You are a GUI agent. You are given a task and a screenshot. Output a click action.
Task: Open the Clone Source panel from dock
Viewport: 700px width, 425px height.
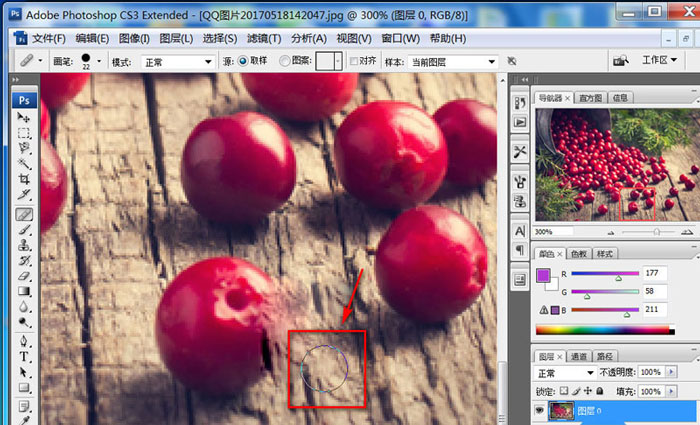[x=520, y=201]
